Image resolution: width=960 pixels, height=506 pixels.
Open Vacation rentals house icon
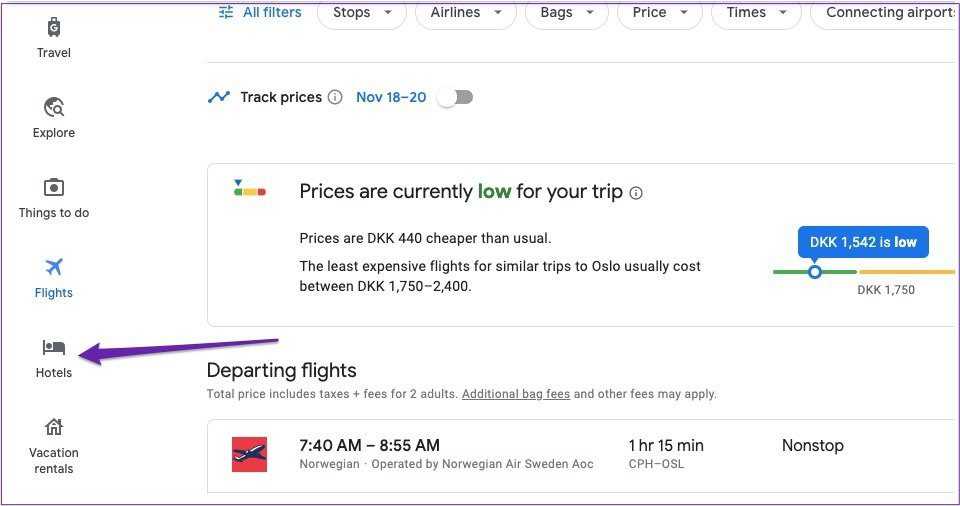coord(54,427)
